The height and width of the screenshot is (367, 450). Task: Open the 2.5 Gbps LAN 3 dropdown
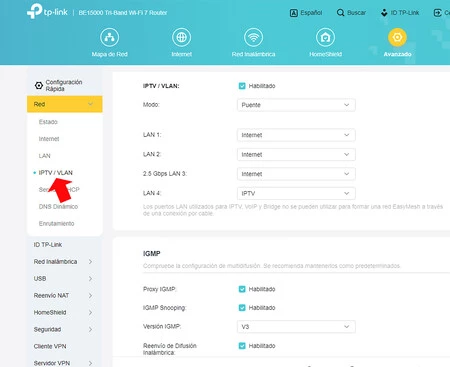pos(296,174)
